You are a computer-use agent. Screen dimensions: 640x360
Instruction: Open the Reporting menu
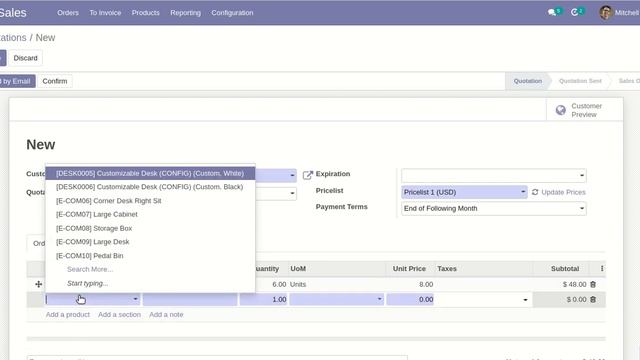[185, 13]
